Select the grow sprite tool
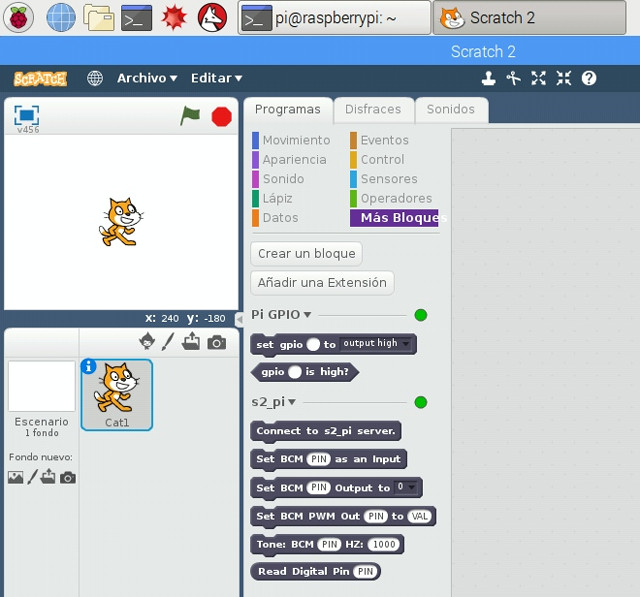The height and width of the screenshot is (597, 640). (539, 78)
